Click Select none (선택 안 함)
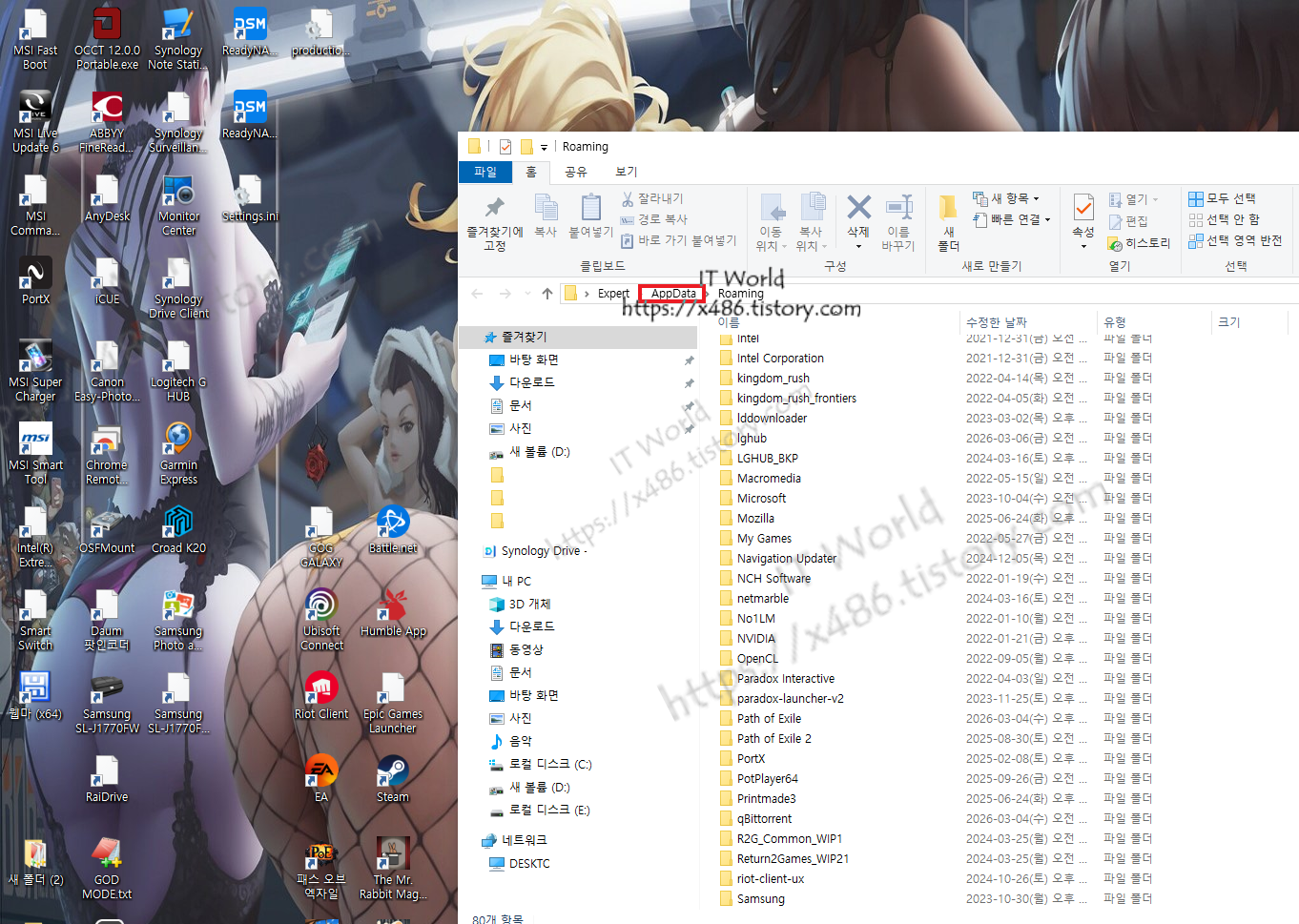The height and width of the screenshot is (924, 1299). 1224,219
